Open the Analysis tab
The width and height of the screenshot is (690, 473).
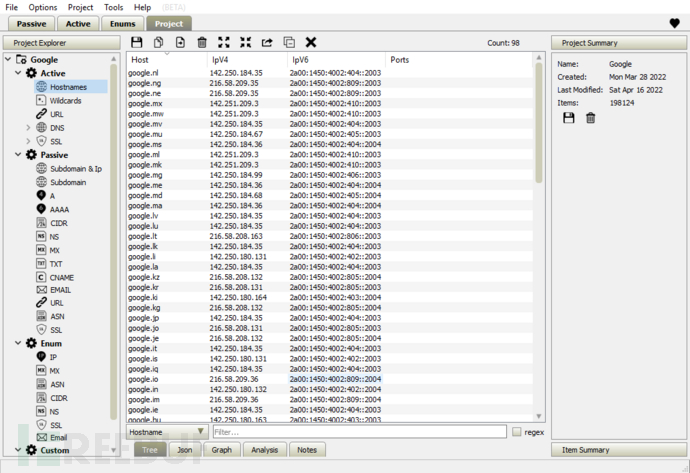(264, 450)
